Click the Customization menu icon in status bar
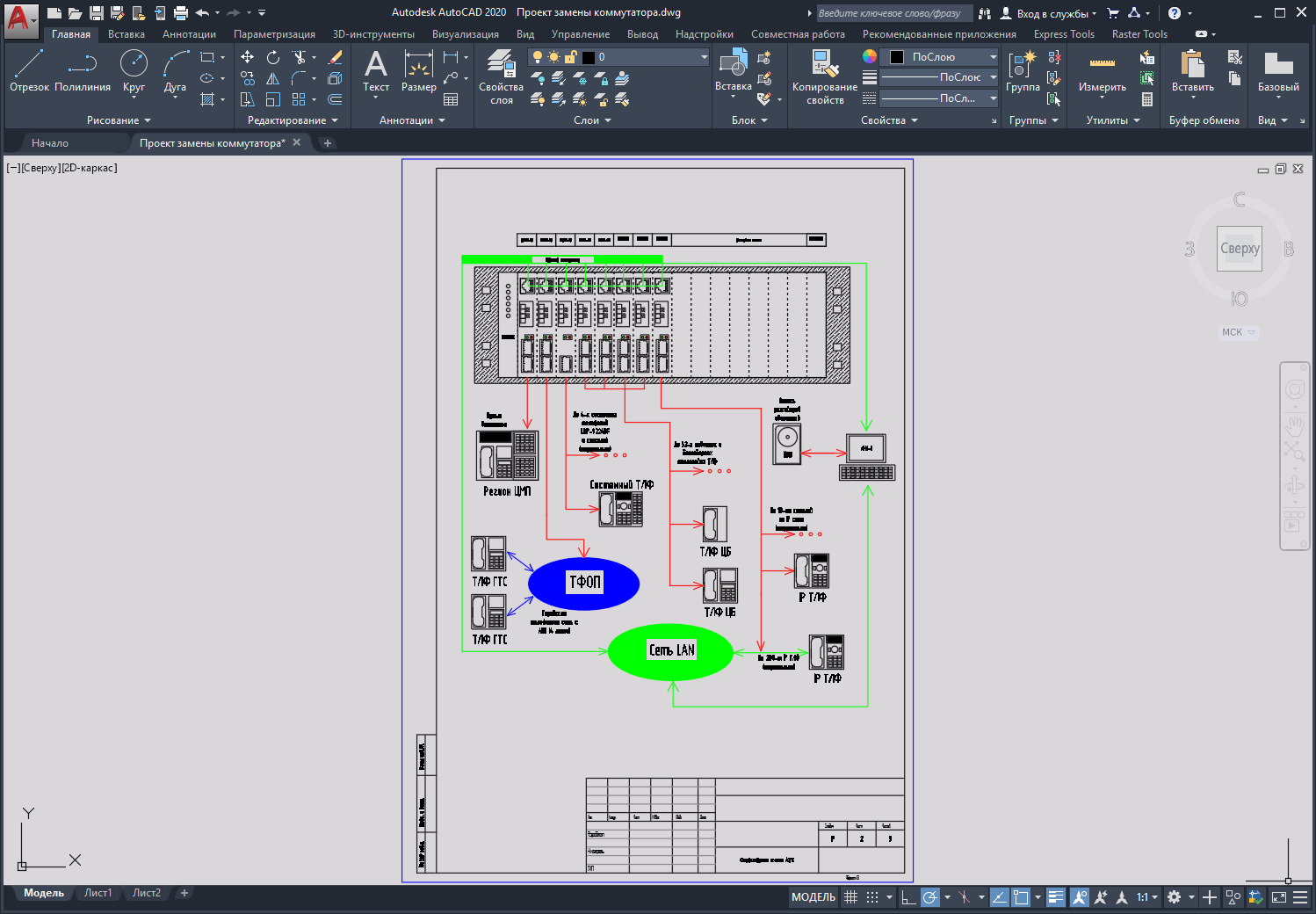 (x=1300, y=897)
